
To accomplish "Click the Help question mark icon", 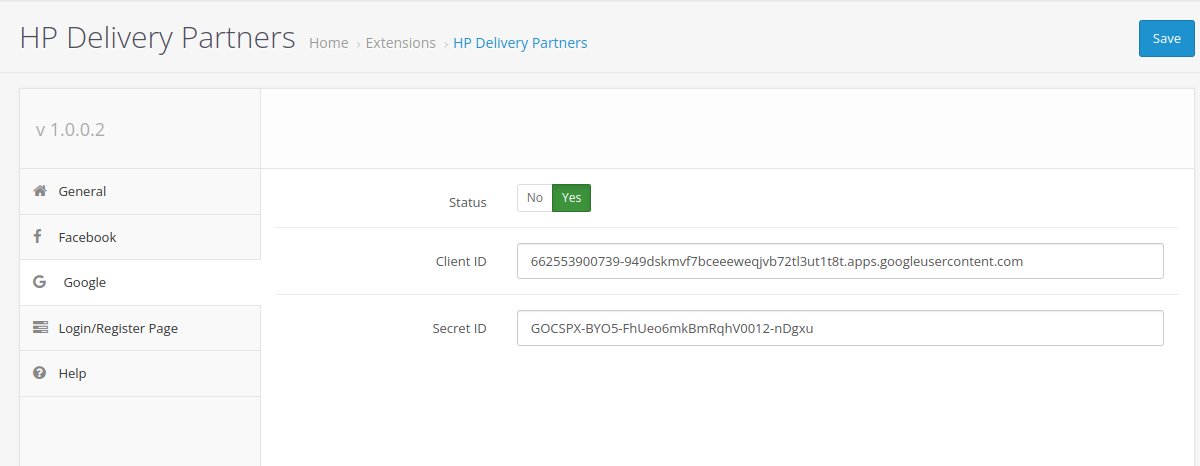I will click(40, 373).
